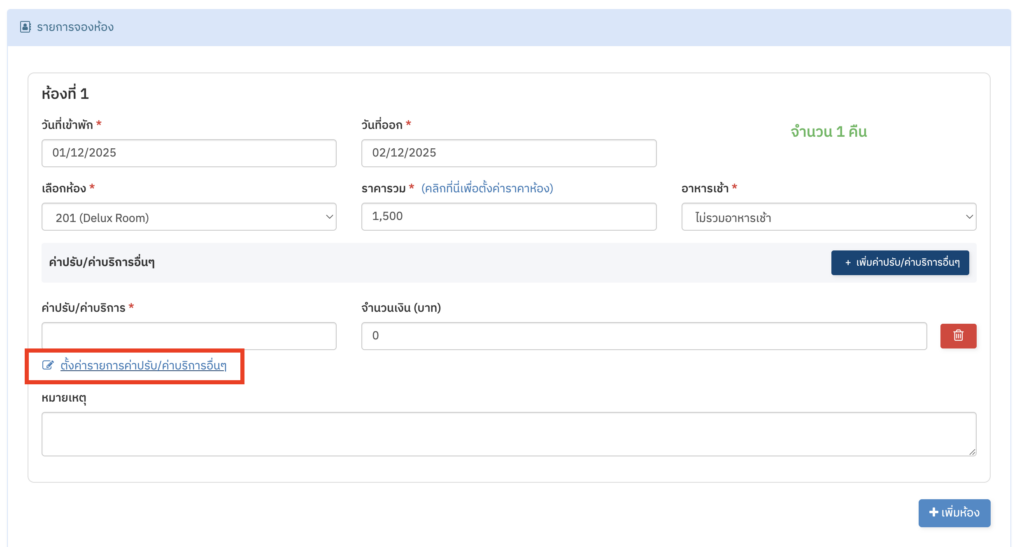
Task: Click the booking list icon beside รายการจองห้อง
Action: (x=25, y=27)
